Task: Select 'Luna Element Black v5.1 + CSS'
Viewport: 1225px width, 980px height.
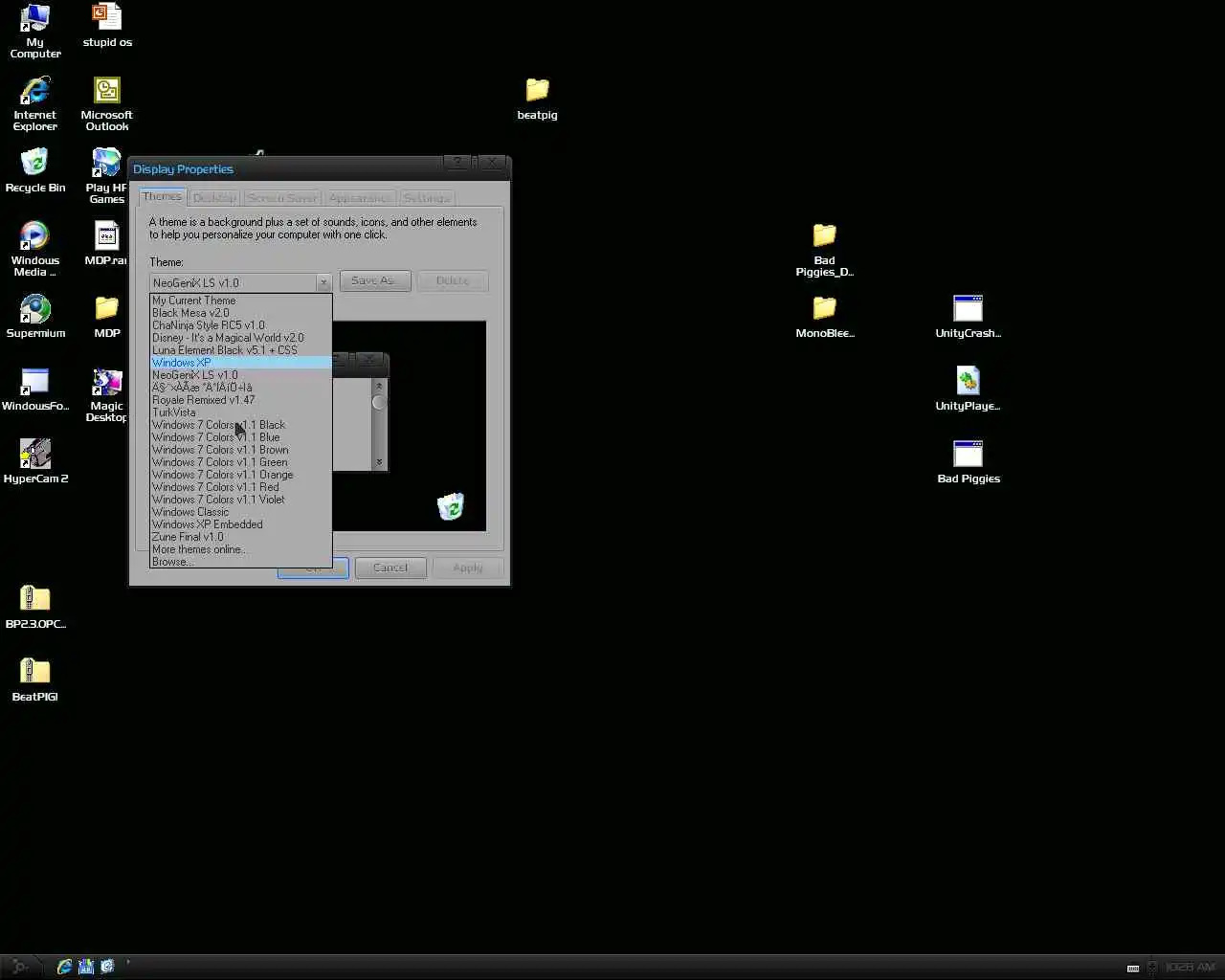Action: pos(241,350)
